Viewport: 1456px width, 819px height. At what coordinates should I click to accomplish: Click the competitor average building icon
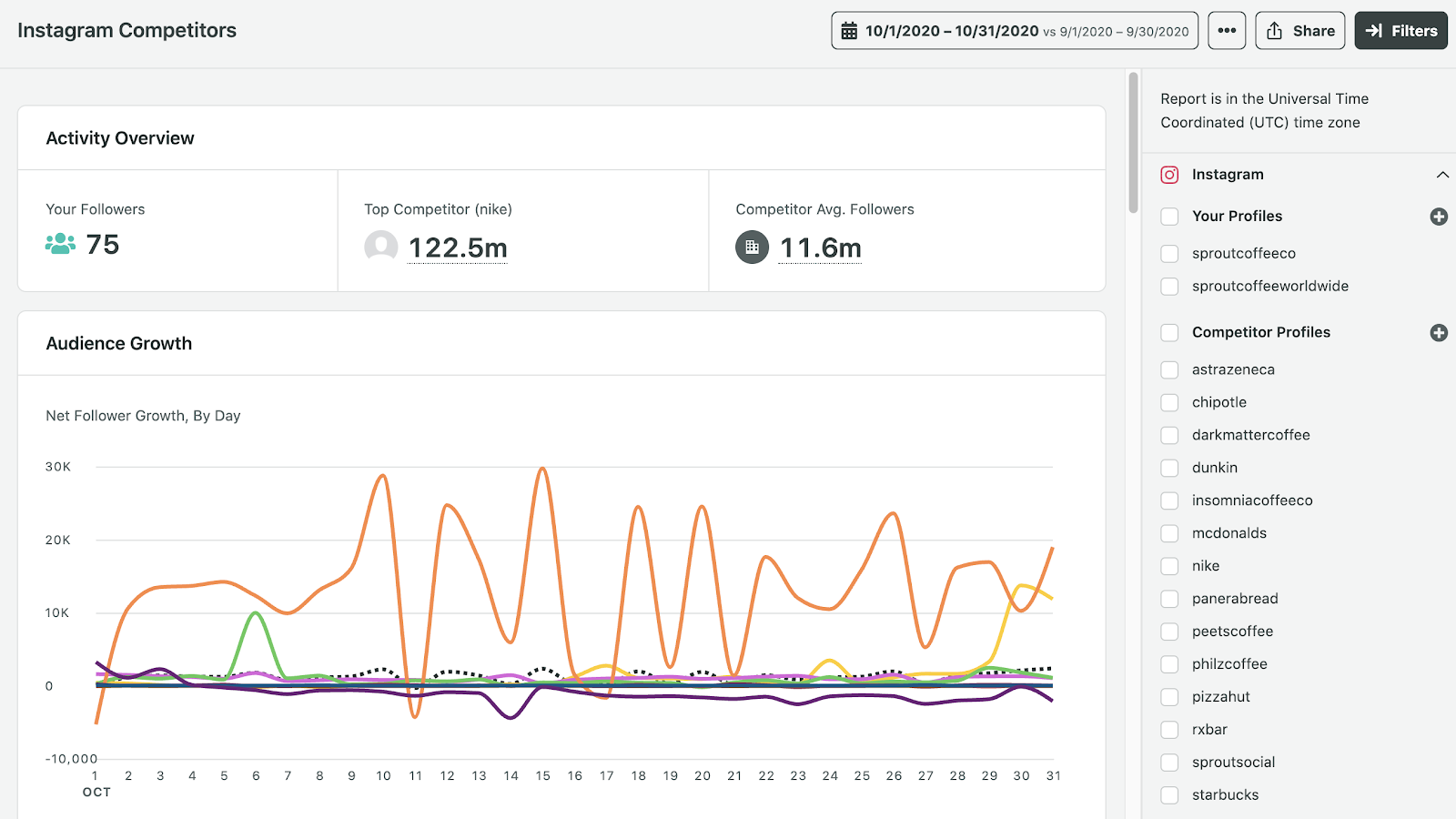(752, 247)
